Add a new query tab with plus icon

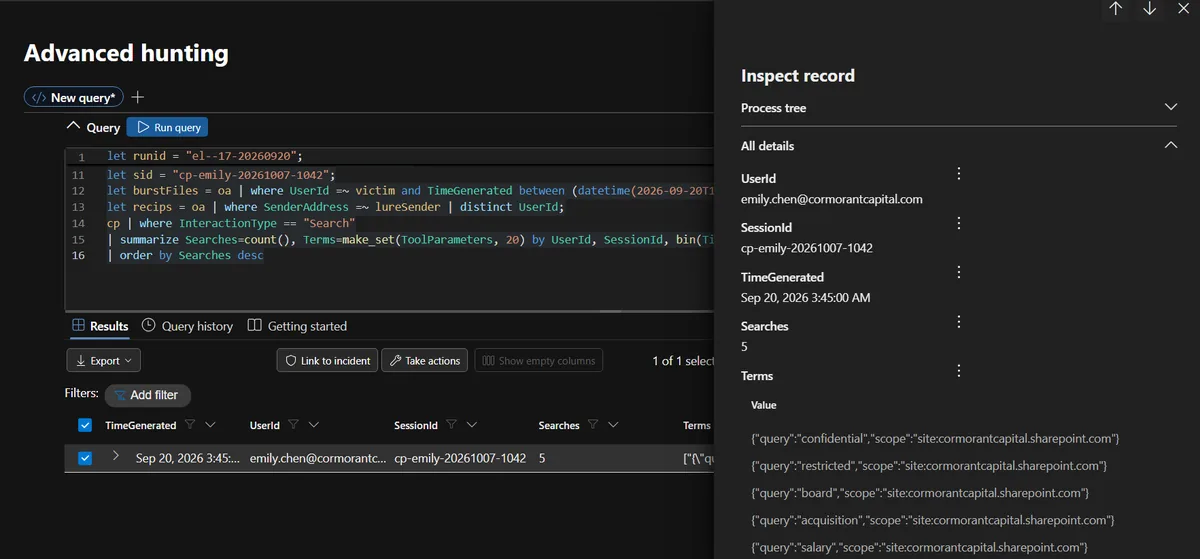(x=138, y=97)
